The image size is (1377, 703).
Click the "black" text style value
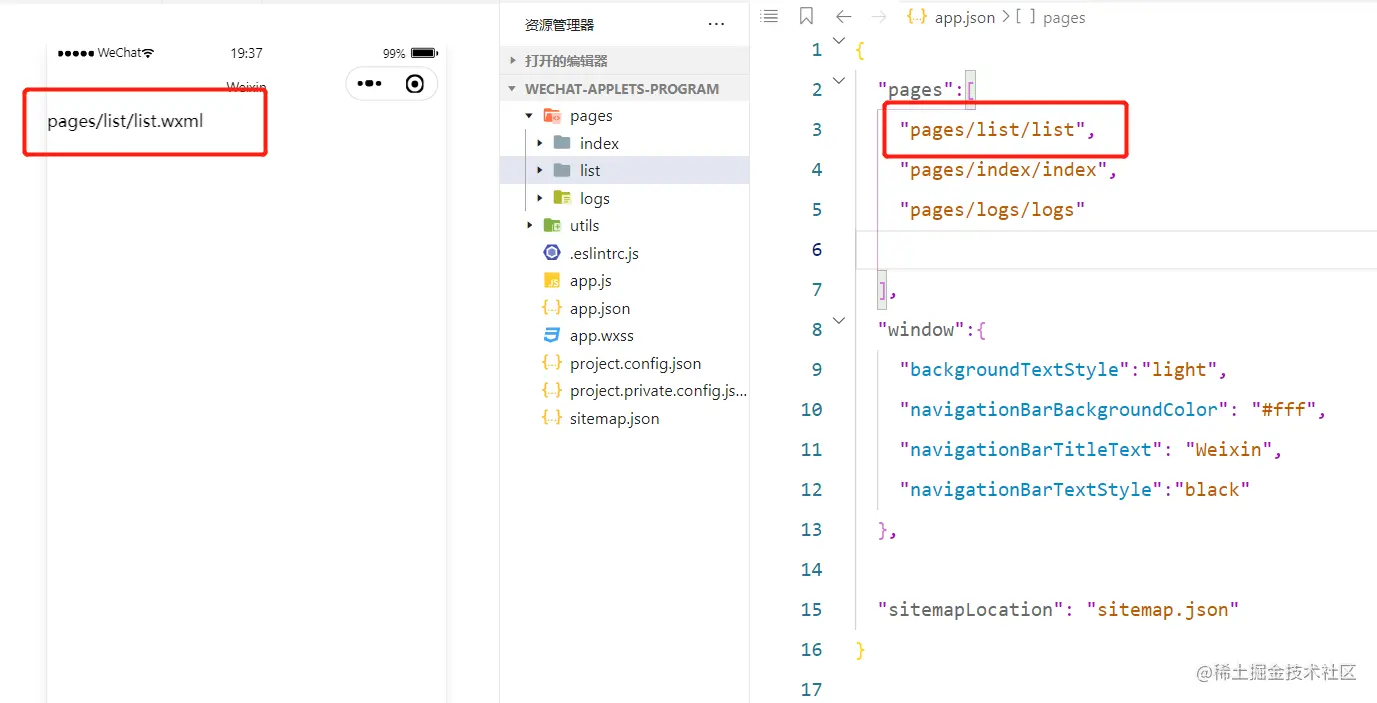(1212, 489)
